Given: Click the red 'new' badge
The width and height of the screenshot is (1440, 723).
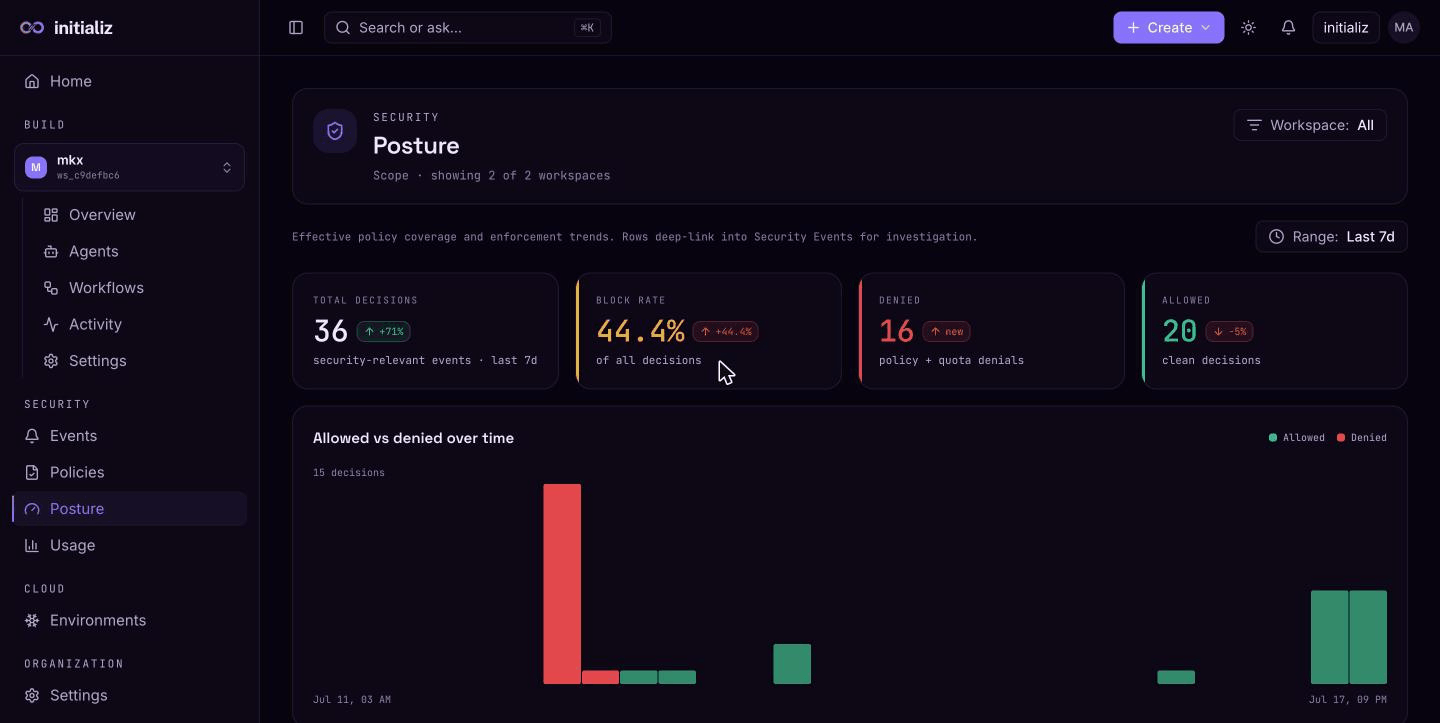Looking at the screenshot, I should pos(946,331).
